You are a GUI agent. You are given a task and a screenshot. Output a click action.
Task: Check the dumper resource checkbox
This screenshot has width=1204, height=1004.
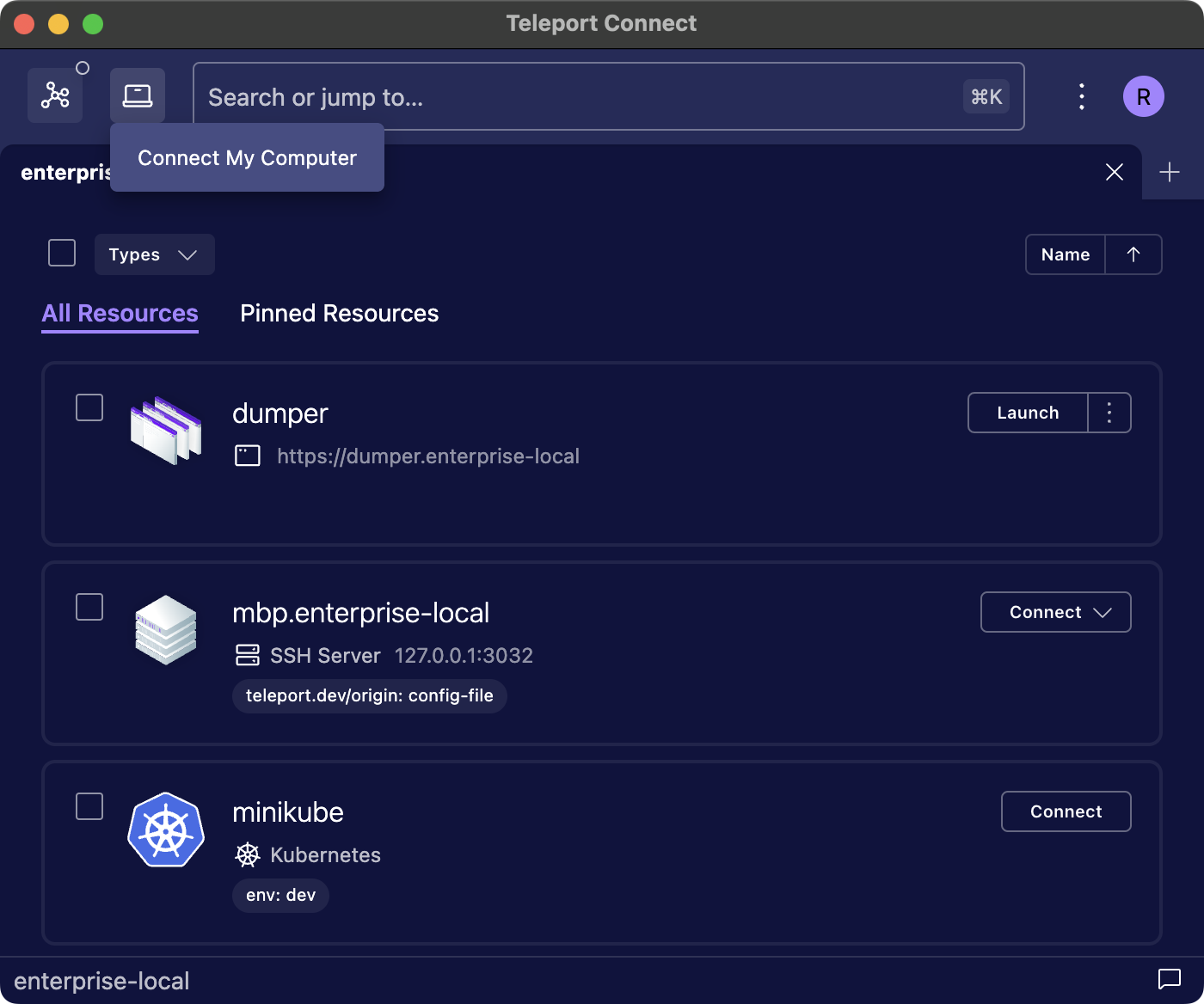click(x=89, y=407)
